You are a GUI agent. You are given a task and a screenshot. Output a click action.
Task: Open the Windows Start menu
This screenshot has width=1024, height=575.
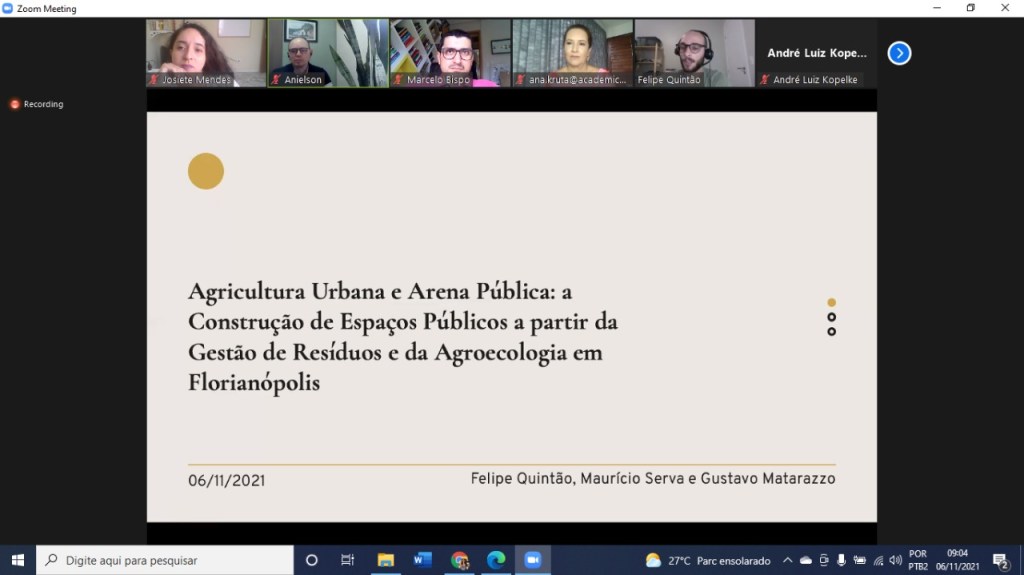coord(17,560)
